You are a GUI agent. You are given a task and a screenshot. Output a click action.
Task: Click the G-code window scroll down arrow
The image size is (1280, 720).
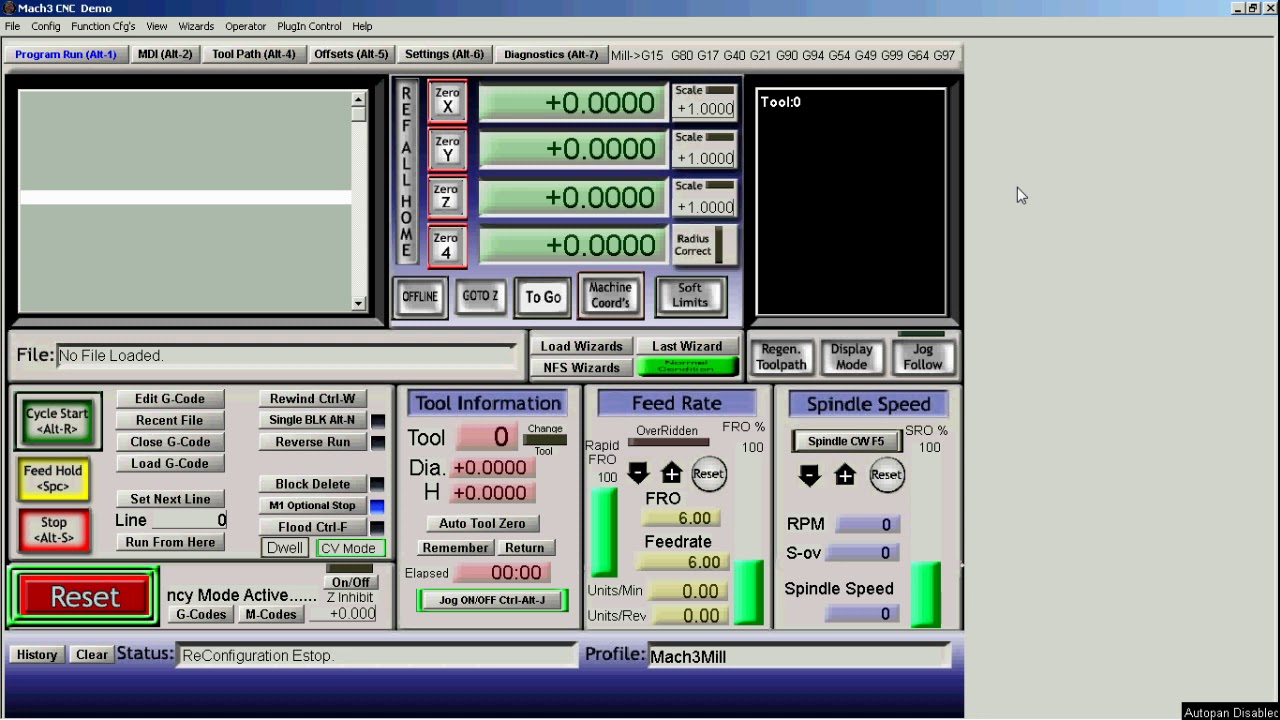[x=359, y=303]
